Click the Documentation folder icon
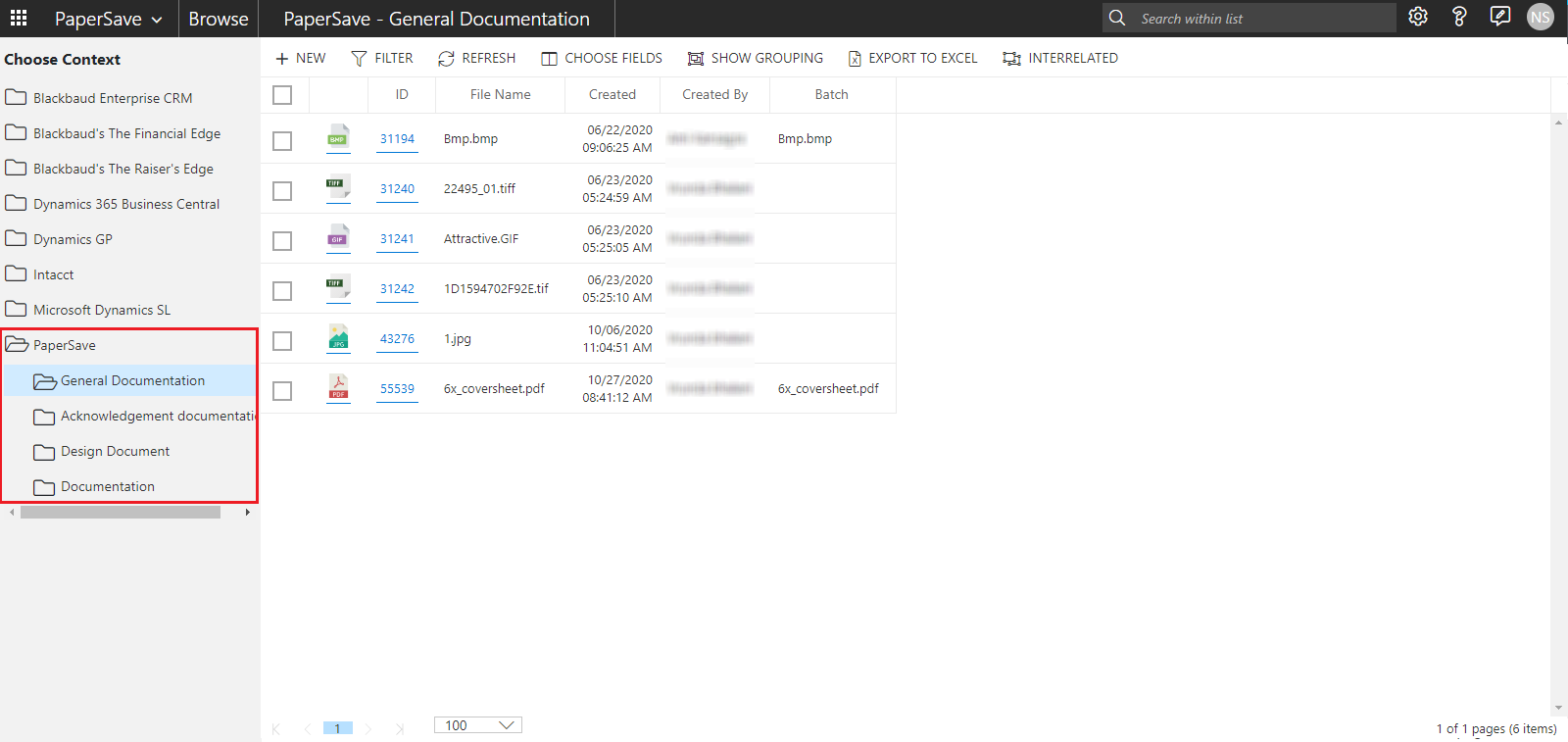 [x=44, y=487]
